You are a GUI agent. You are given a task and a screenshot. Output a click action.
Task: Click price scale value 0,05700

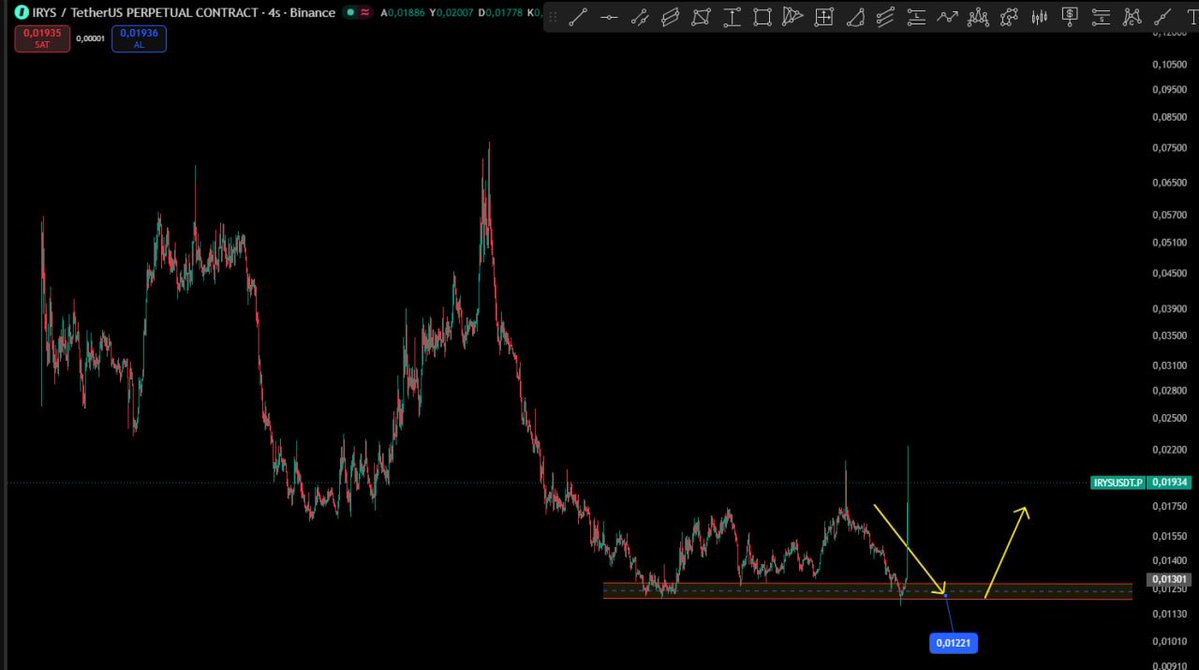click(1169, 215)
